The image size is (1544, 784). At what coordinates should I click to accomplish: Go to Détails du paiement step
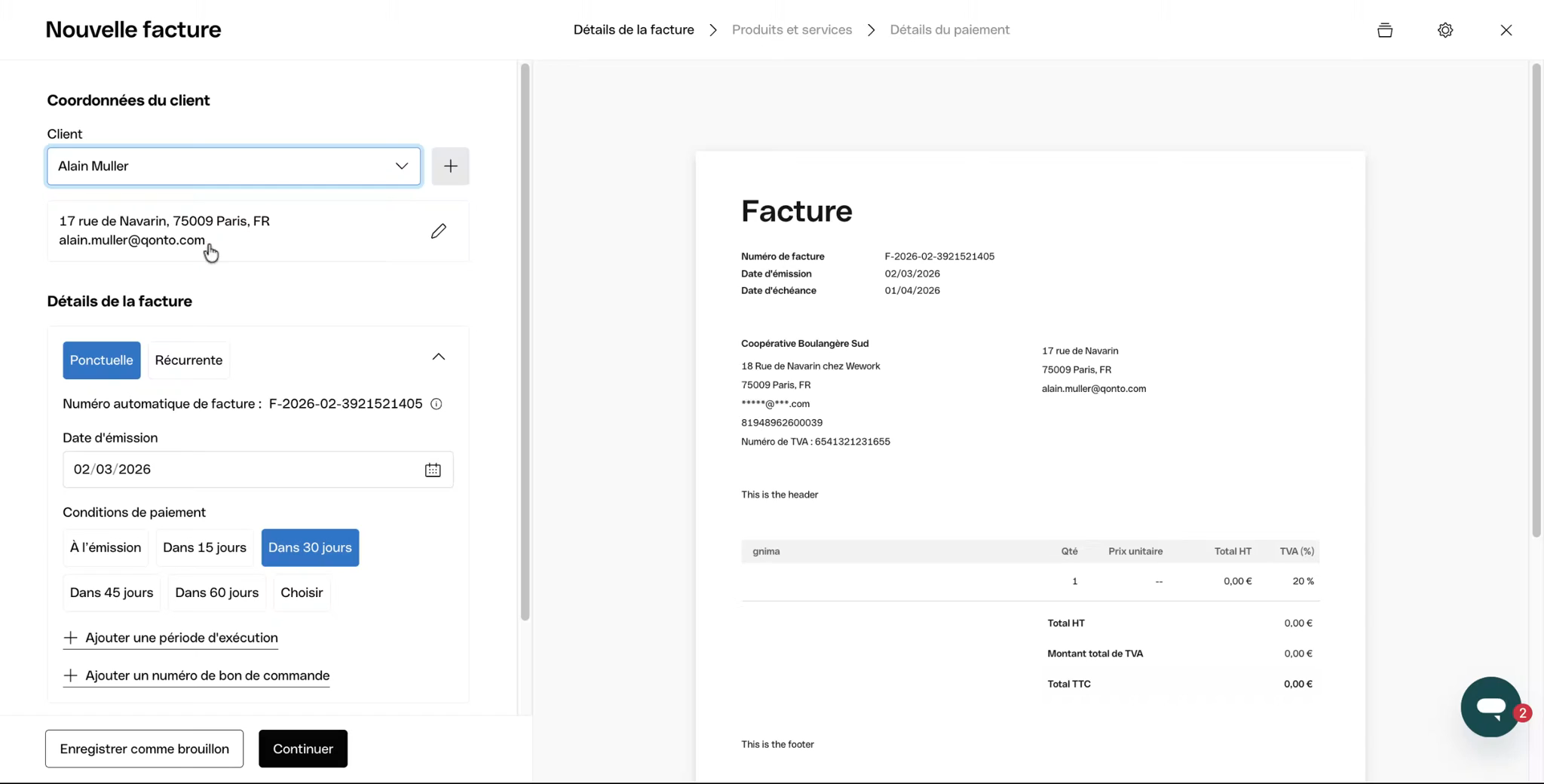949,30
